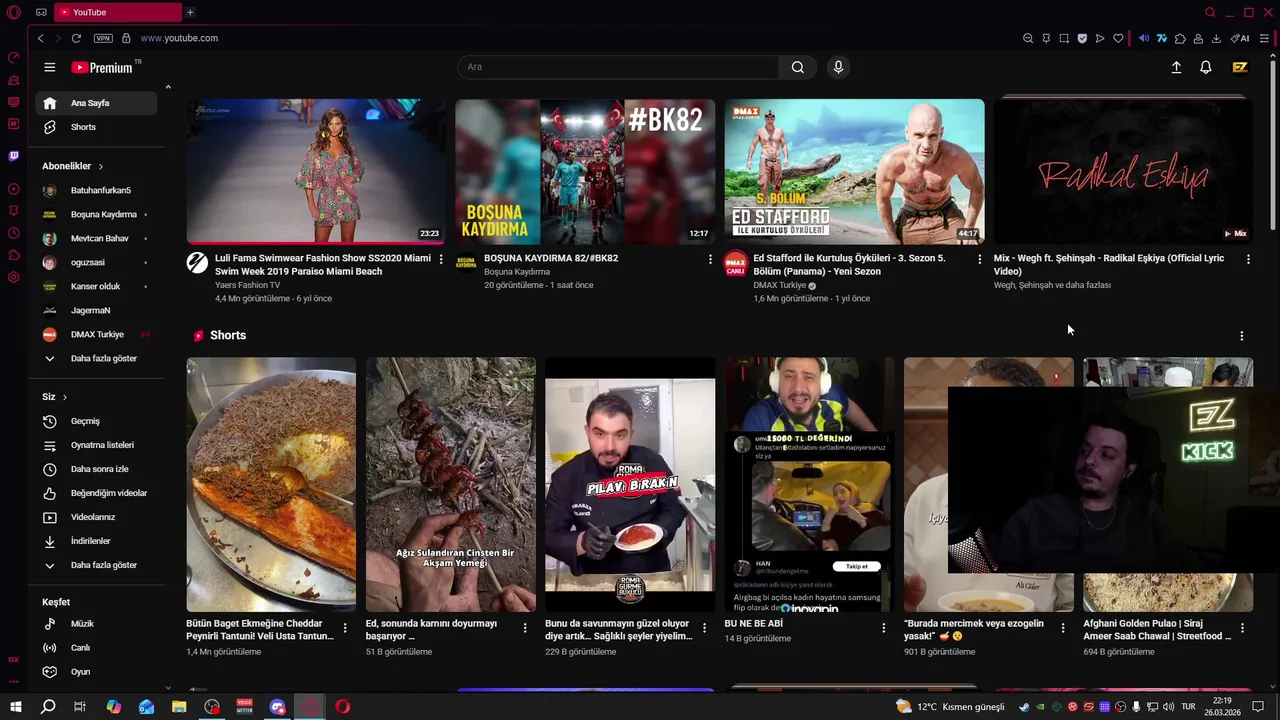Open the extensions cube icon
This screenshot has height=720, width=1280.
point(1180,38)
